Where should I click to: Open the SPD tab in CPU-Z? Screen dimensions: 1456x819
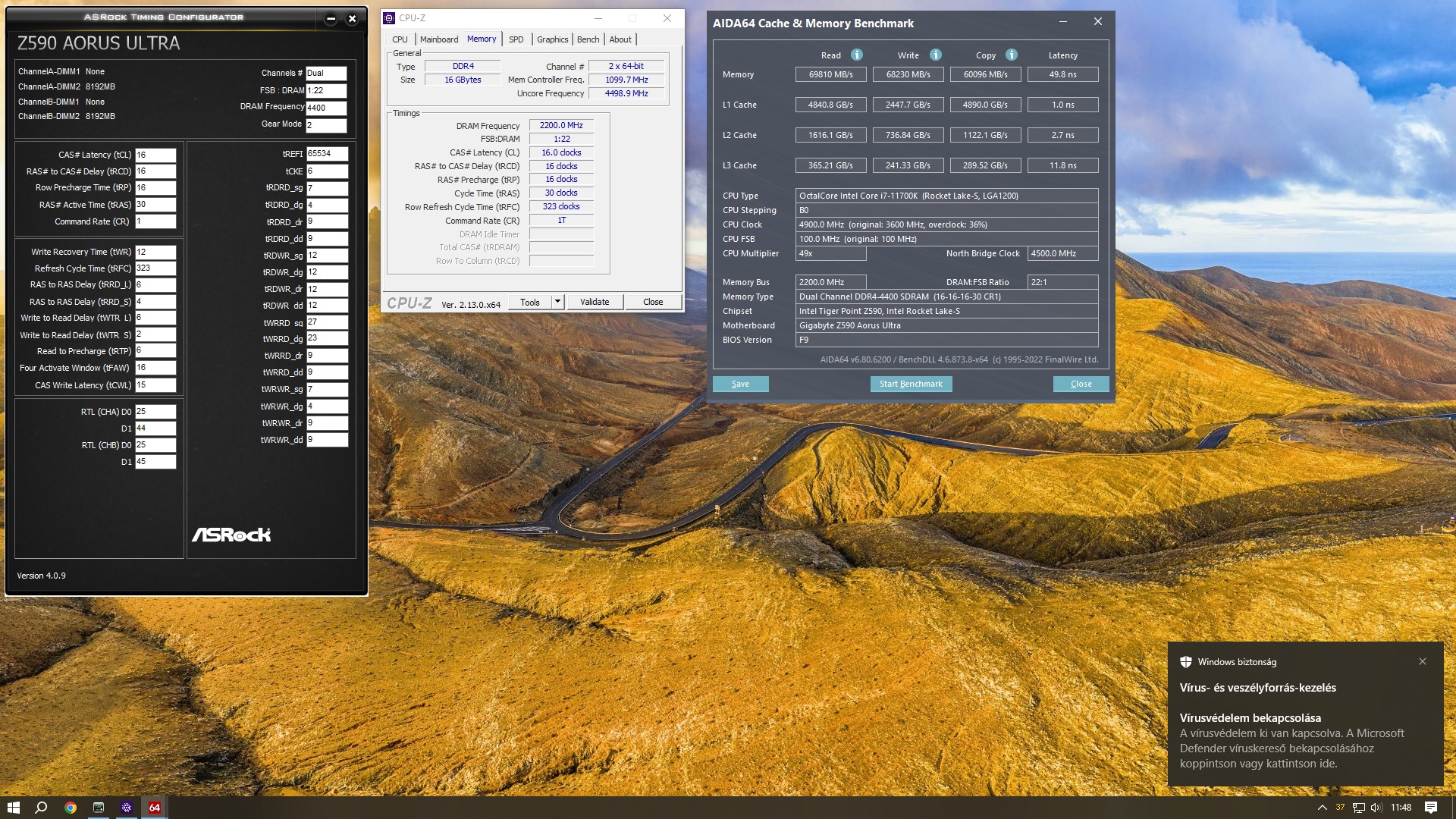(x=516, y=39)
